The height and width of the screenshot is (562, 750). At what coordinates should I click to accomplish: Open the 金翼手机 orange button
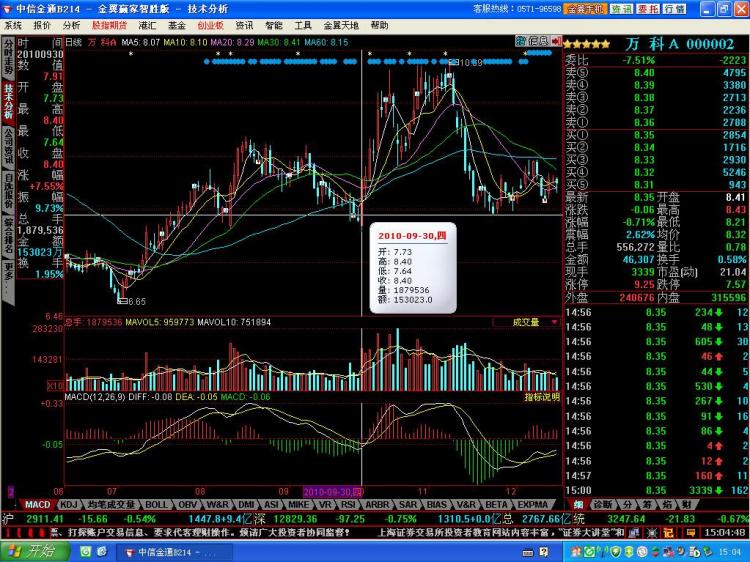click(x=585, y=9)
